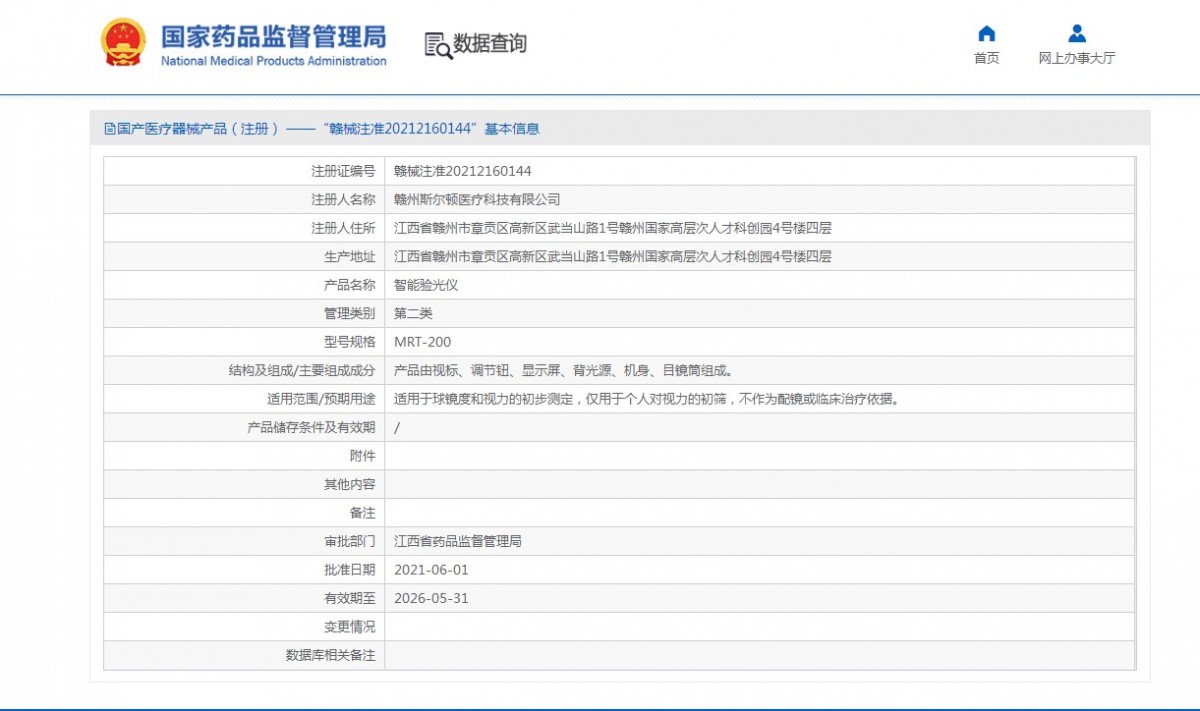Open the 网上办事大厅 link text
This screenshot has width=1200, height=711.
(x=1077, y=58)
